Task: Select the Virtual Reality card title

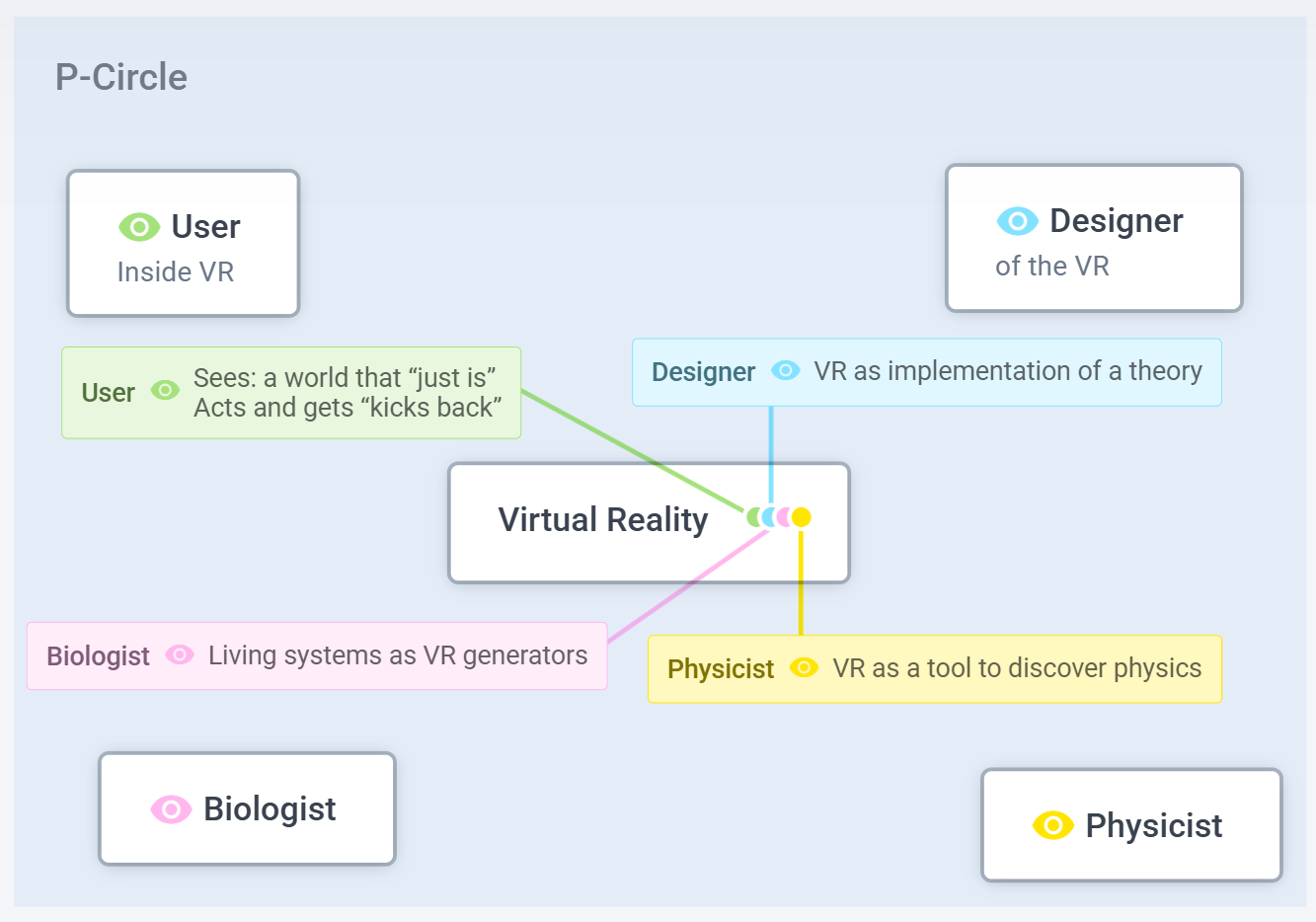Action: pyautogui.click(x=602, y=519)
